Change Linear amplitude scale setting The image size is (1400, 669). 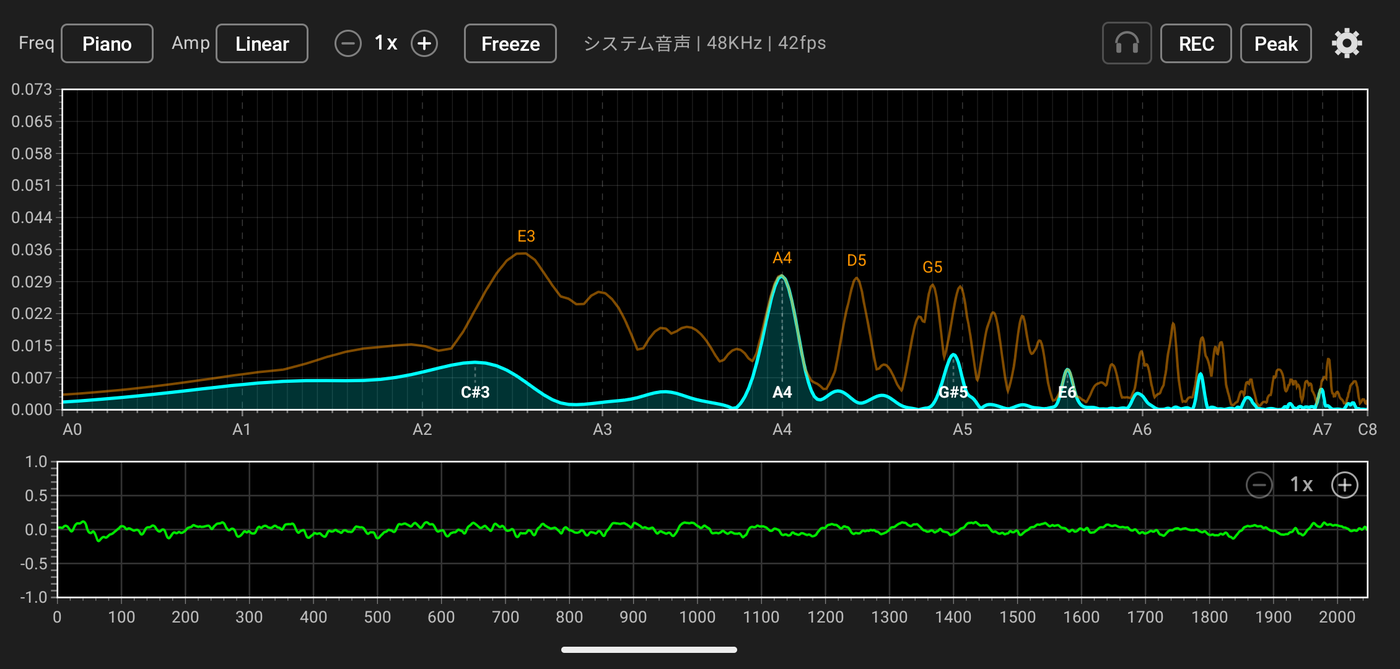[x=262, y=44]
